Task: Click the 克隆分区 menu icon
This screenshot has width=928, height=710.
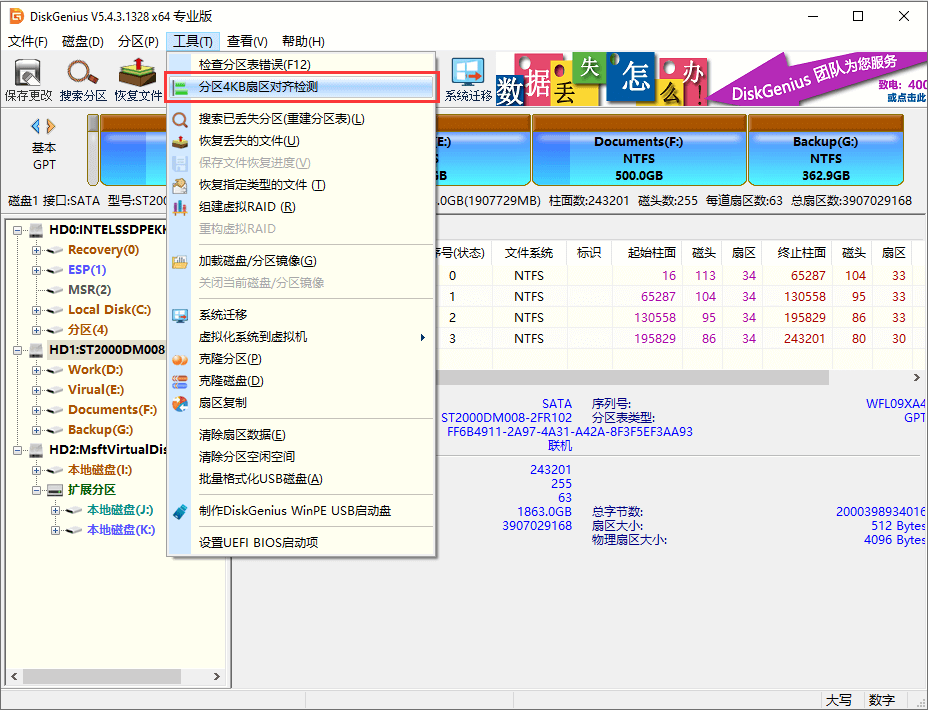Action: coord(180,359)
